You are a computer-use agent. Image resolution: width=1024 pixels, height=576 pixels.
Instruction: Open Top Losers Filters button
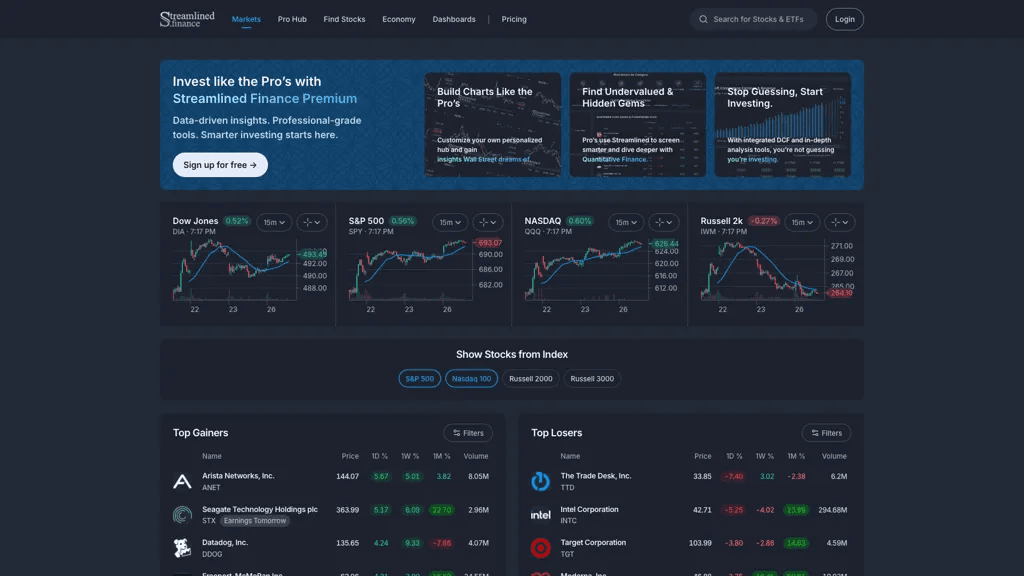coord(826,433)
